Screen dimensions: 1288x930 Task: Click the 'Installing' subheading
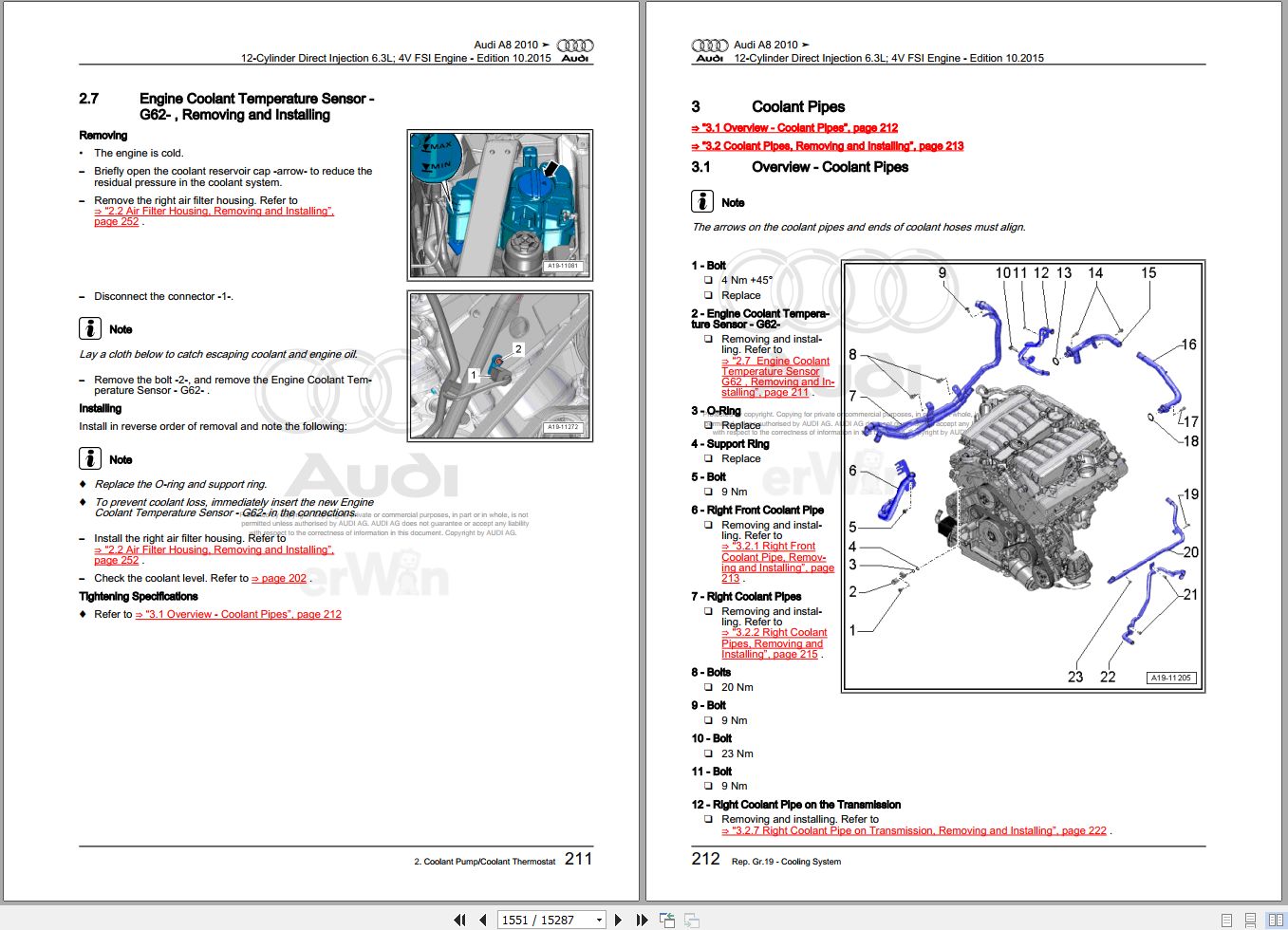click(x=100, y=408)
